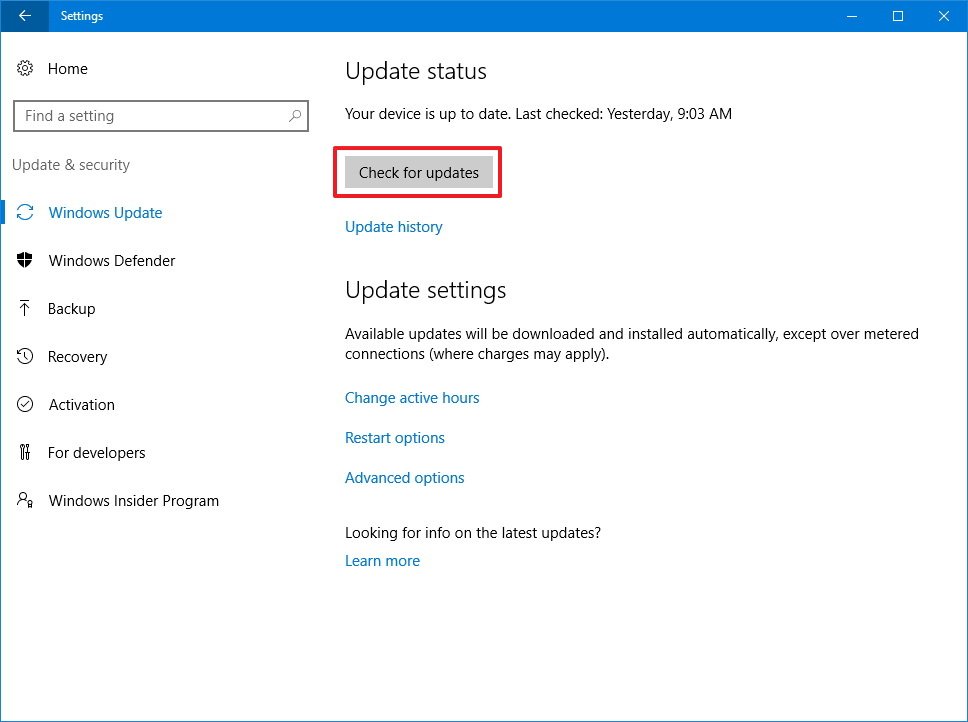The image size is (968, 722).
Task: Click the Home gear icon
Action: click(x=25, y=68)
